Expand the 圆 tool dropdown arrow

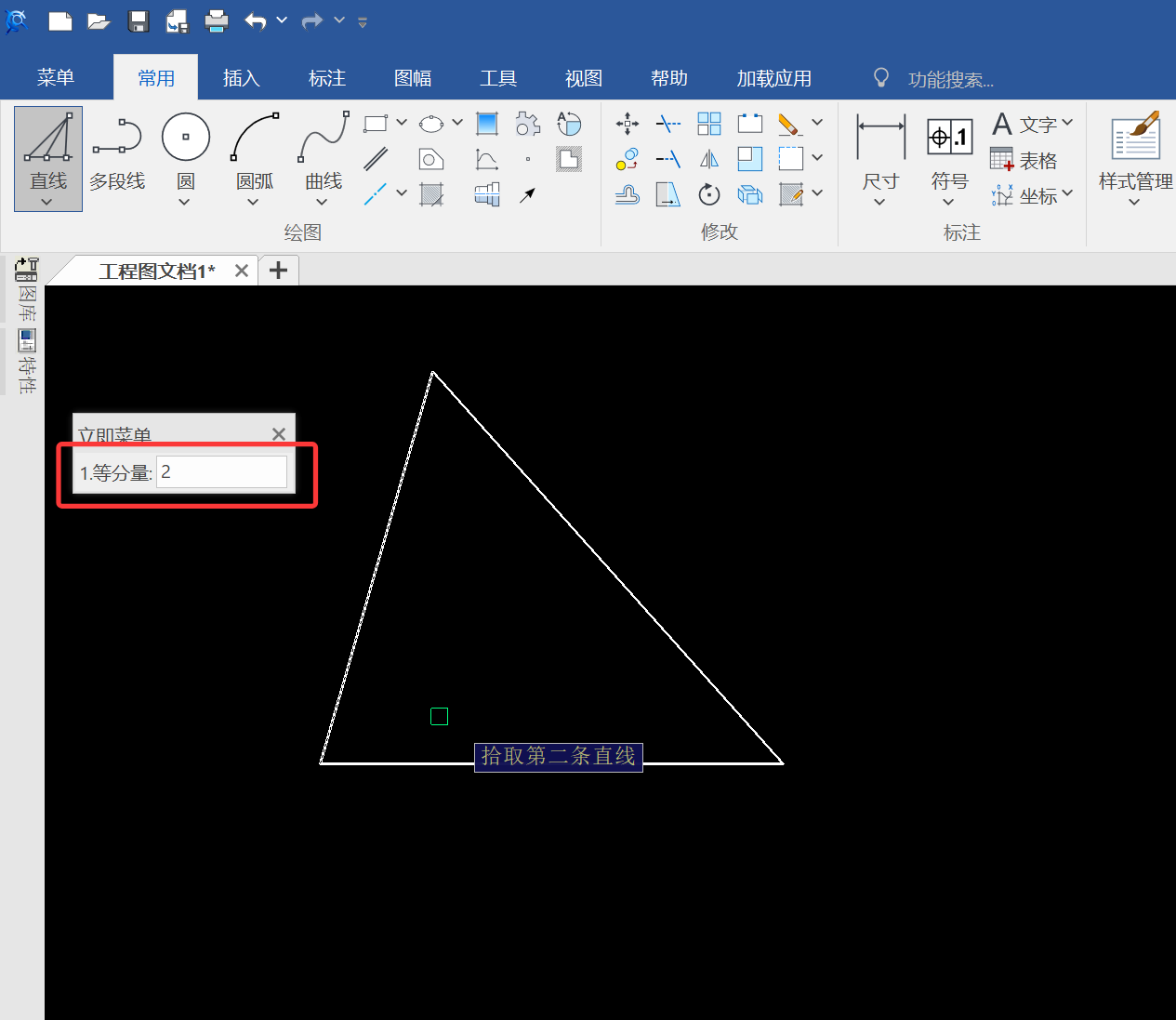pyautogui.click(x=184, y=202)
